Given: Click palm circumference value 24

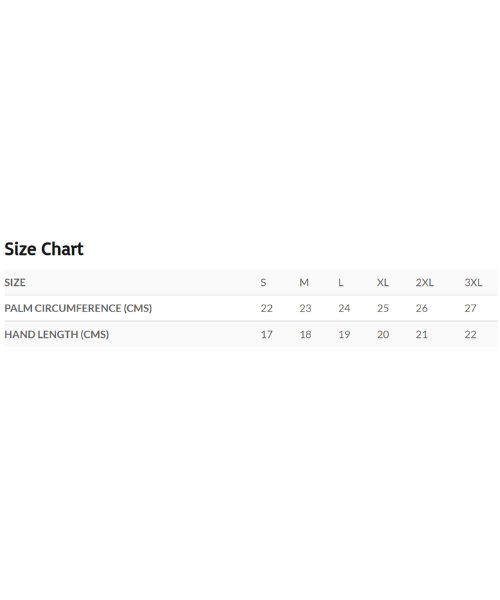Looking at the screenshot, I should 344,308.
